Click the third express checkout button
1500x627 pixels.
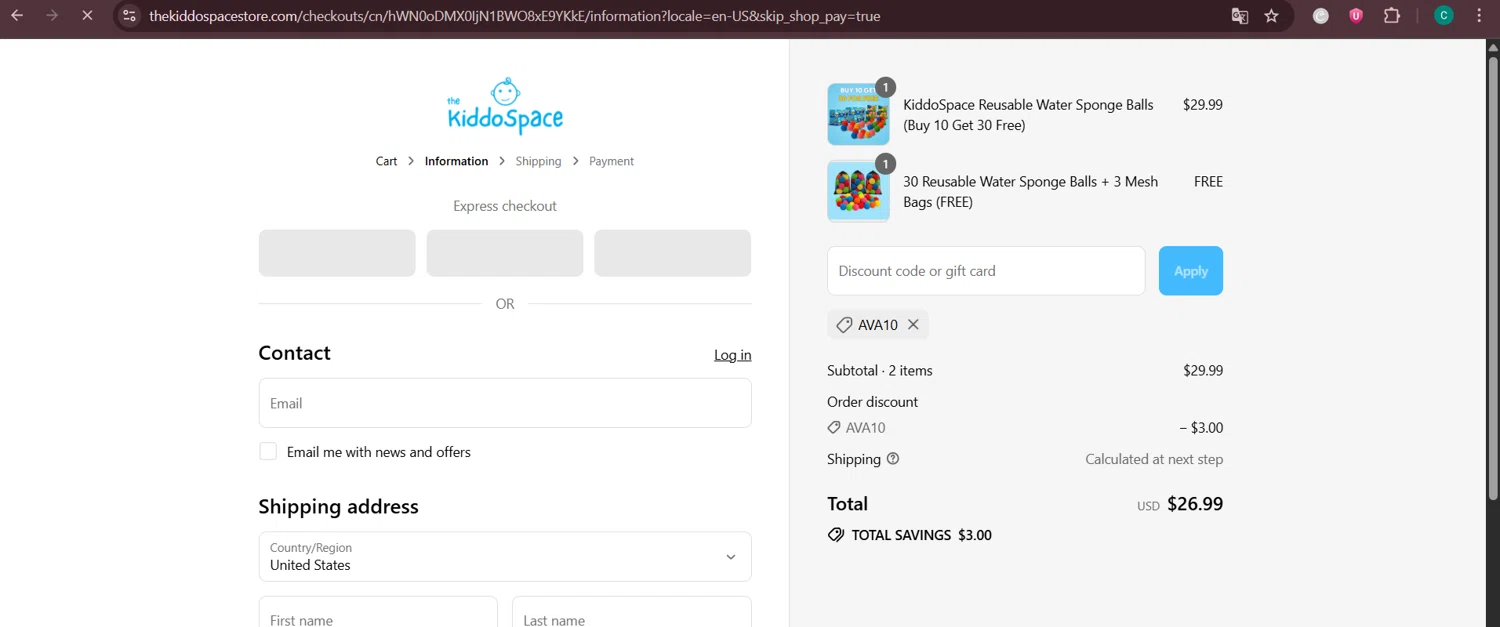(x=673, y=253)
